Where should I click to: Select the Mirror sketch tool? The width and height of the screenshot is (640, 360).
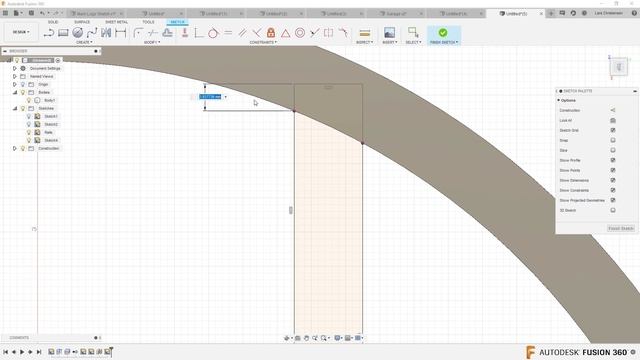[x=106, y=33]
